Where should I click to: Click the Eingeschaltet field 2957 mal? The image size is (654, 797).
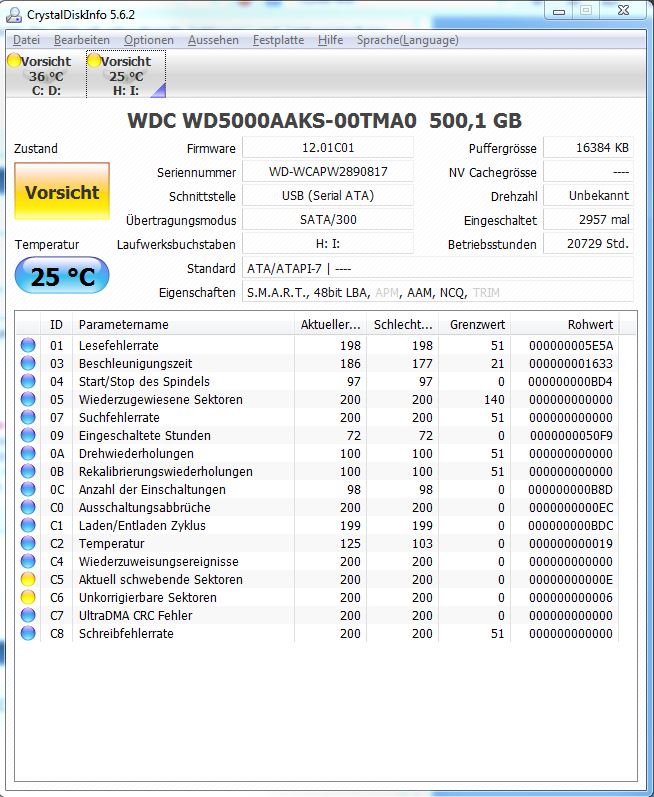coord(588,220)
